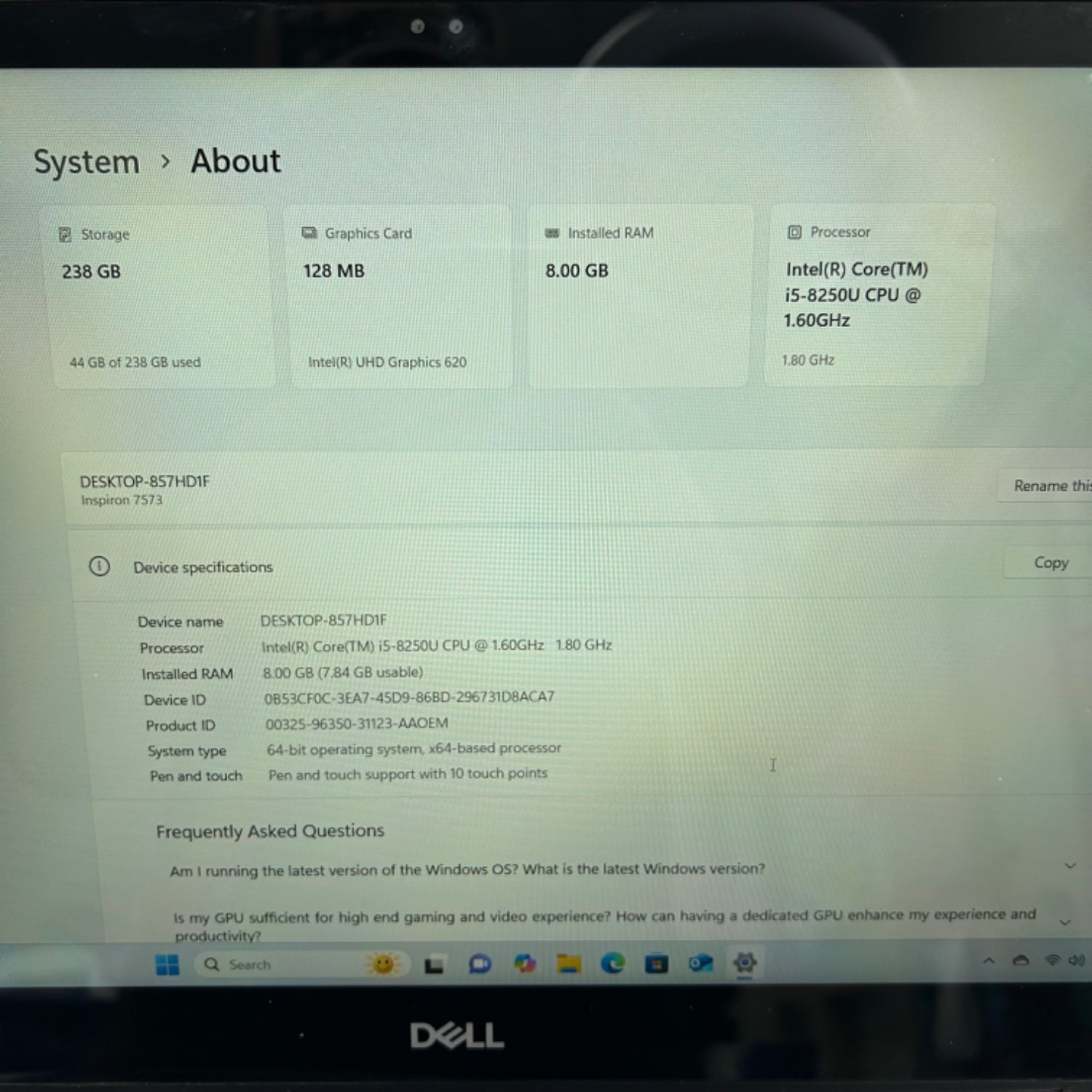Launch Microsoft Edge browser
Image resolution: width=1092 pixels, height=1092 pixels.
(613, 964)
